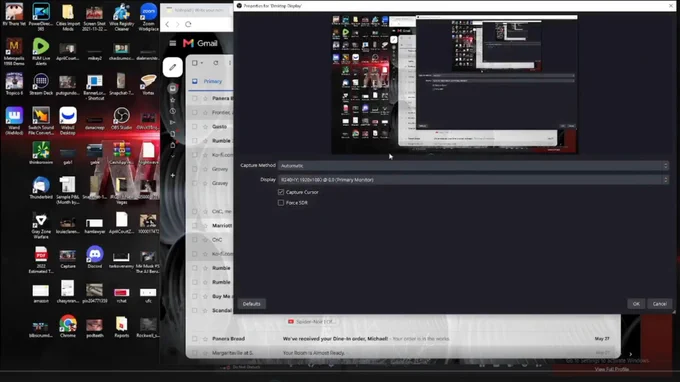Tick the checkbox for the Gusto email
The image size is (680, 382).
coord(195,127)
